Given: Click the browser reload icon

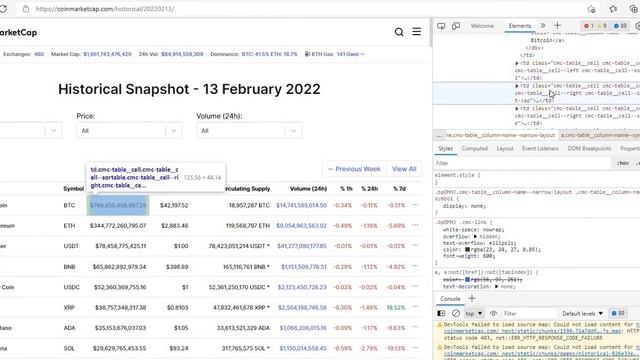Looking at the screenshot, I should pos(3,9).
